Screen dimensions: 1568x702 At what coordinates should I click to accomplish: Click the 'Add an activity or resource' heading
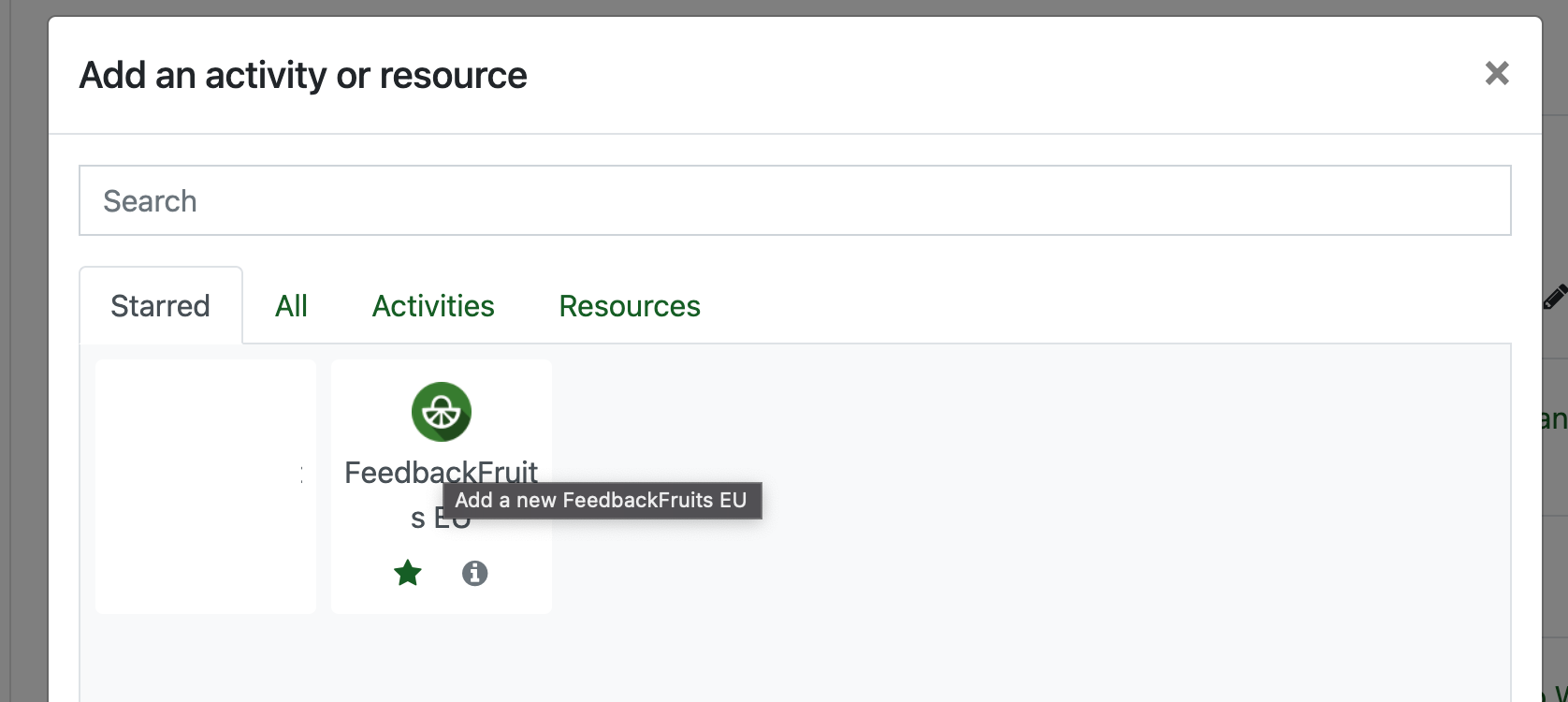303,76
